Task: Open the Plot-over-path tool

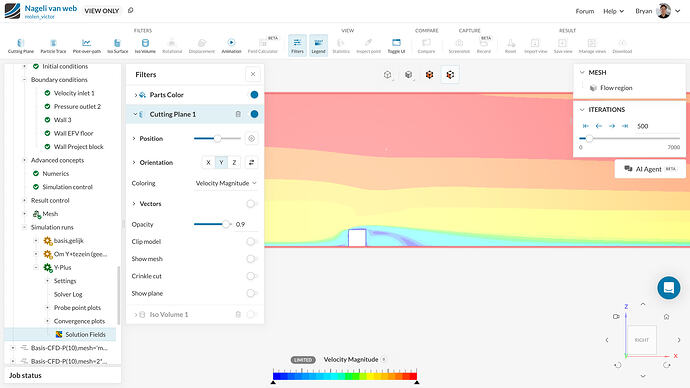Action: coord(87,46)
